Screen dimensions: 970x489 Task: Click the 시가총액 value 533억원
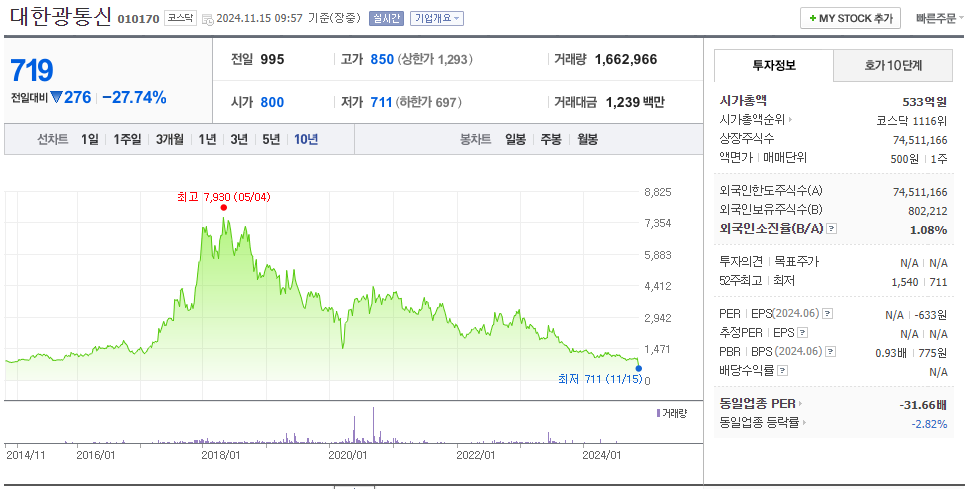pos(924,102)
